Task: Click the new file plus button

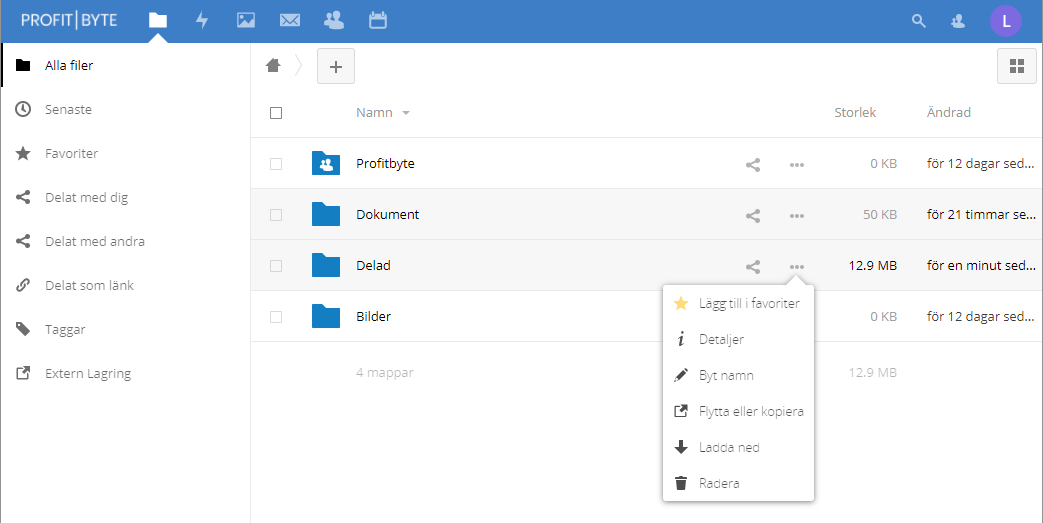Action: pos(336,66)
